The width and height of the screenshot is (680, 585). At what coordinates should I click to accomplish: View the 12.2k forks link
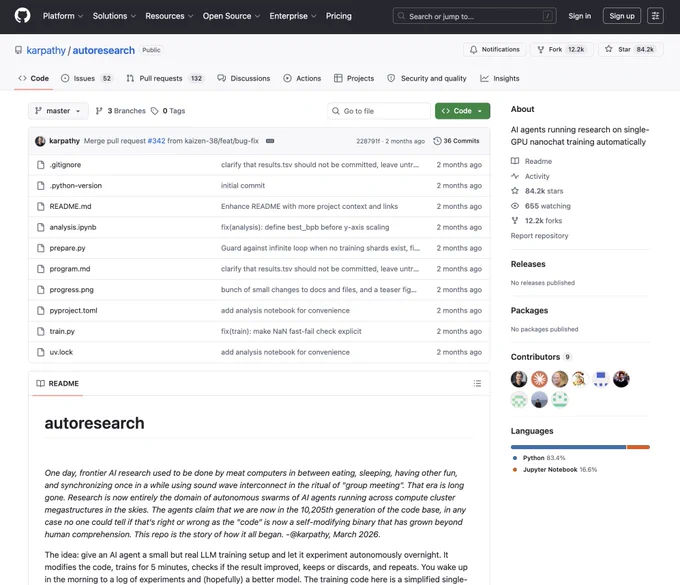tap(543, 221)
